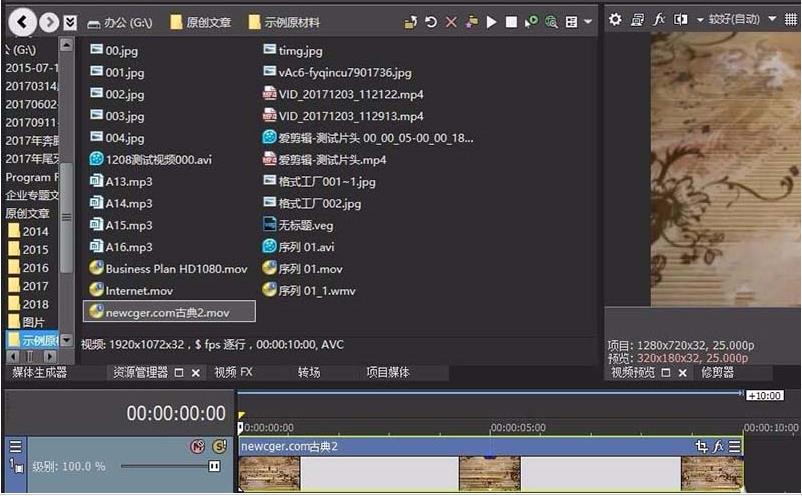802x499 pixels.
Task: Click the folder tree horizontal scroll-right arrow
Action: [50, 356]
